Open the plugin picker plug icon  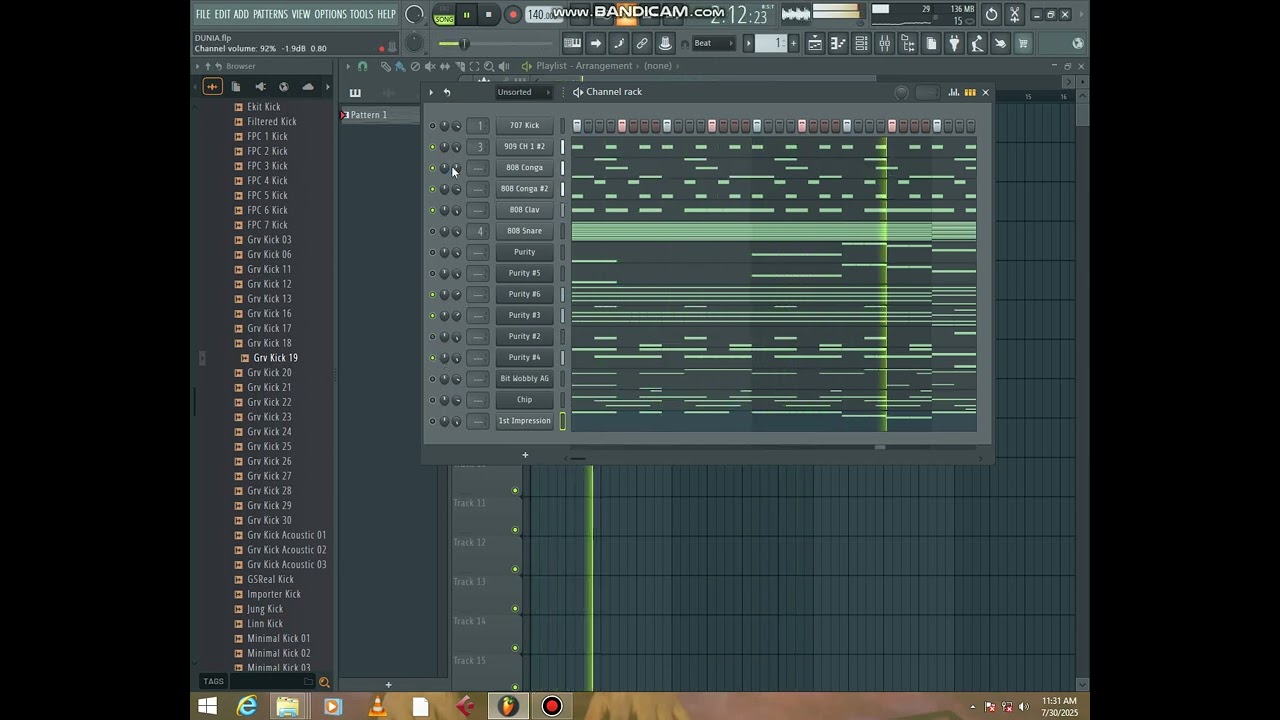pyautogui.click(x=954, y=43)
